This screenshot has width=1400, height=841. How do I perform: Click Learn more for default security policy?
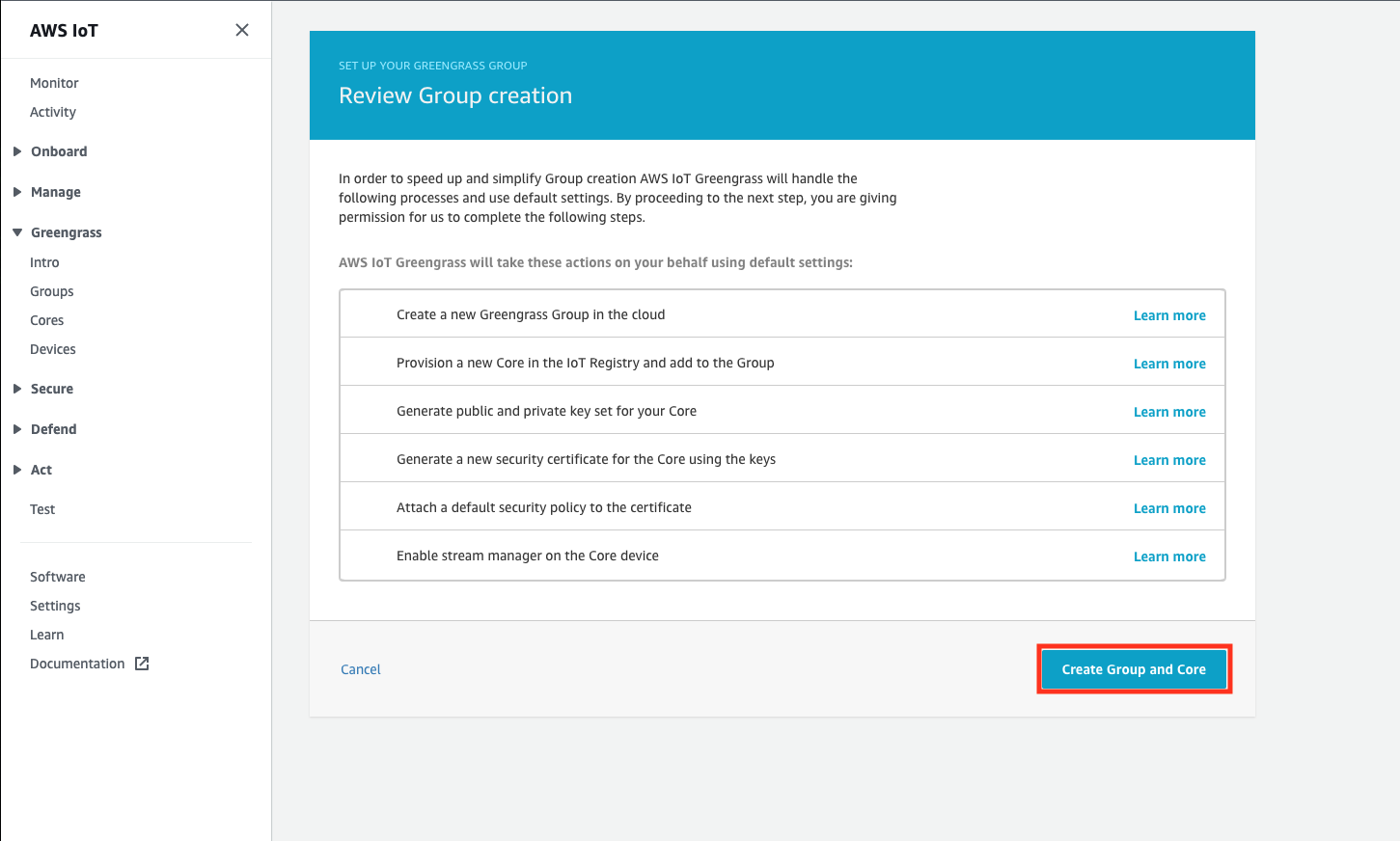click(1169, 508)
